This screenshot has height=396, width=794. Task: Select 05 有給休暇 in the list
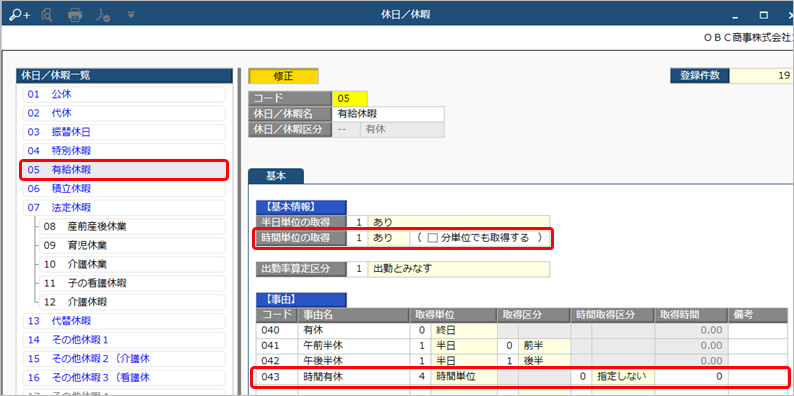123,170
